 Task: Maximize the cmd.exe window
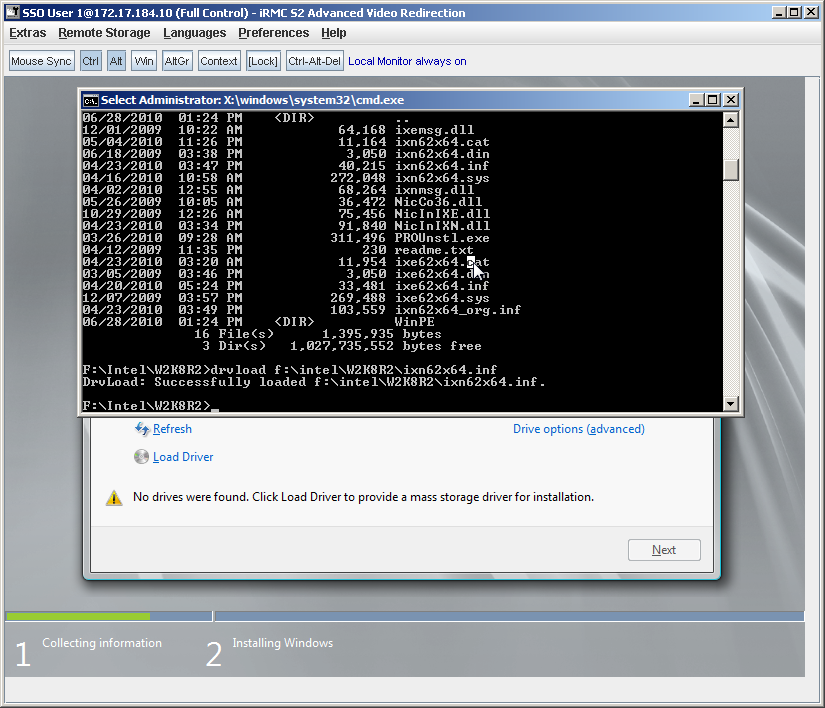[713, 100]
